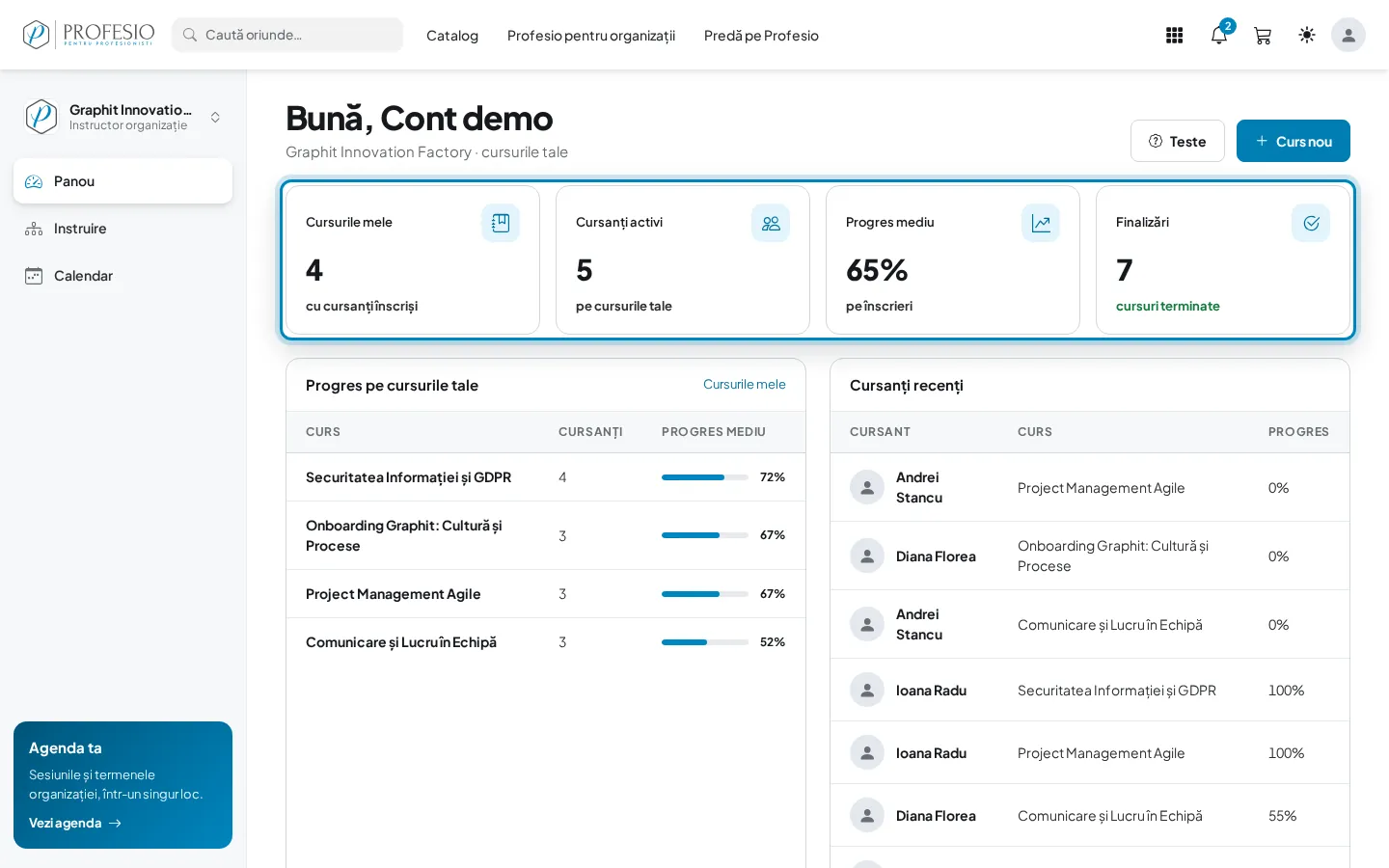Open Onboarding Graphit: Cultură și Procese course row

coord(546,535)
